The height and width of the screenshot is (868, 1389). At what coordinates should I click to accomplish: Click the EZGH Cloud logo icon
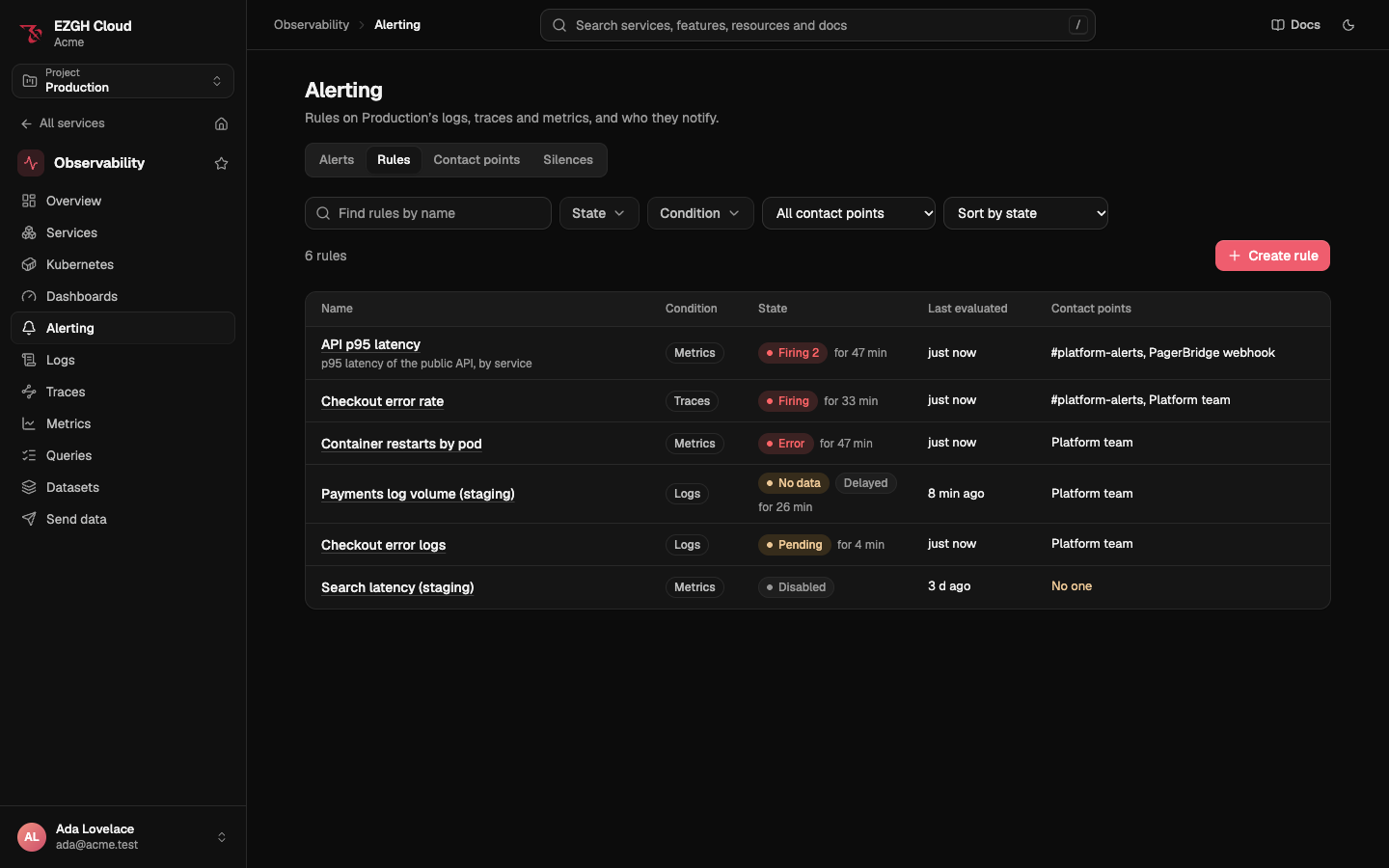point(31,34)
